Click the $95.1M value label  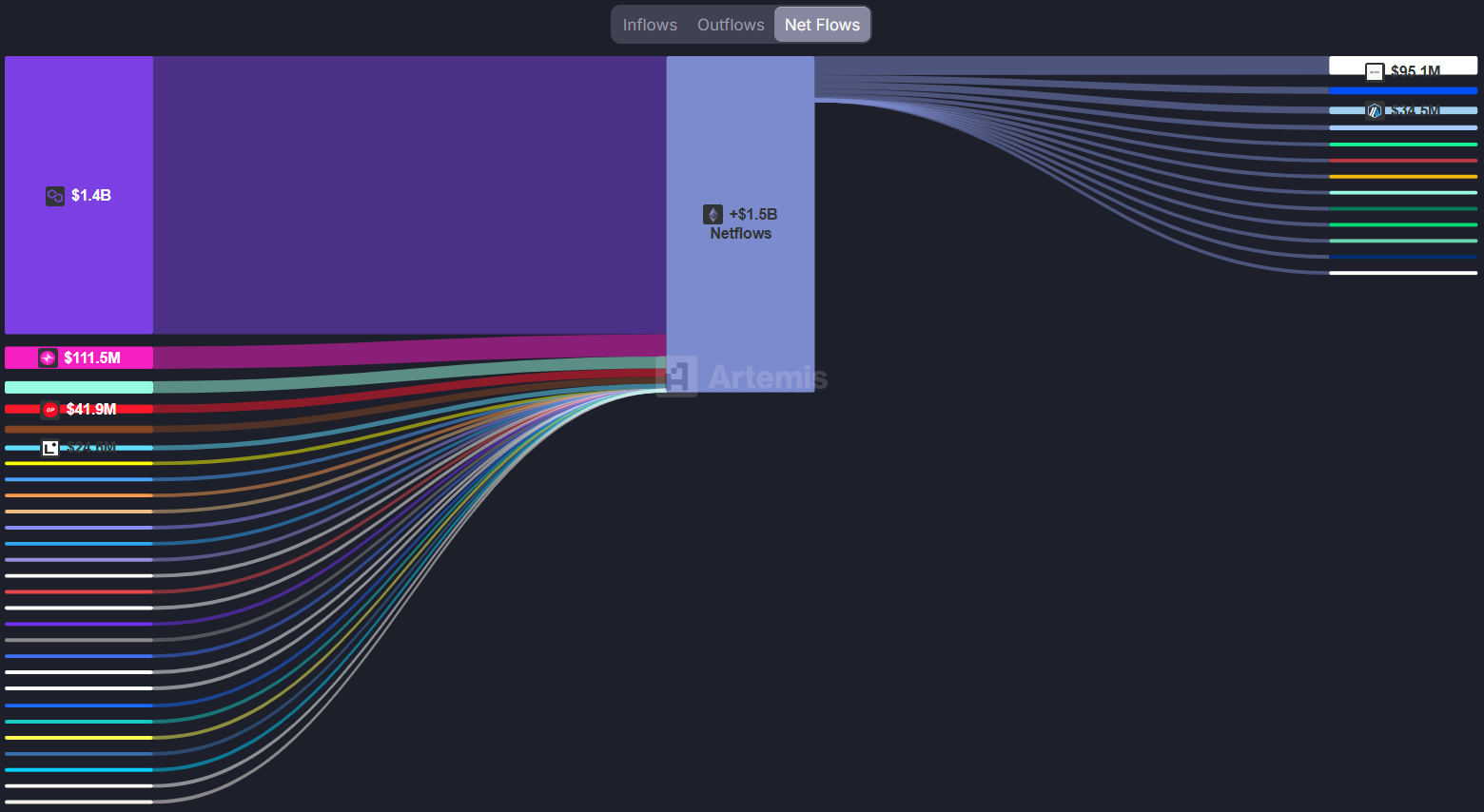pos(1416,71)
